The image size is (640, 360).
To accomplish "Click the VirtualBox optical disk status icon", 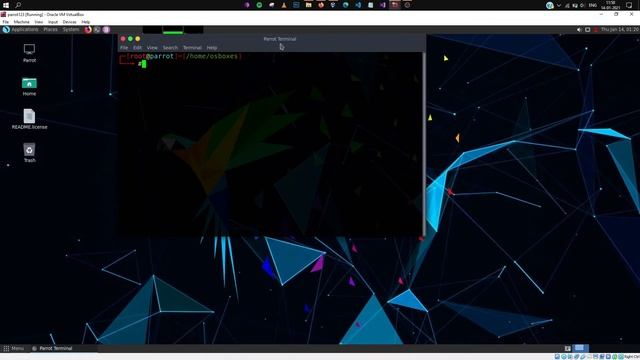I will (x=564, y=357).
